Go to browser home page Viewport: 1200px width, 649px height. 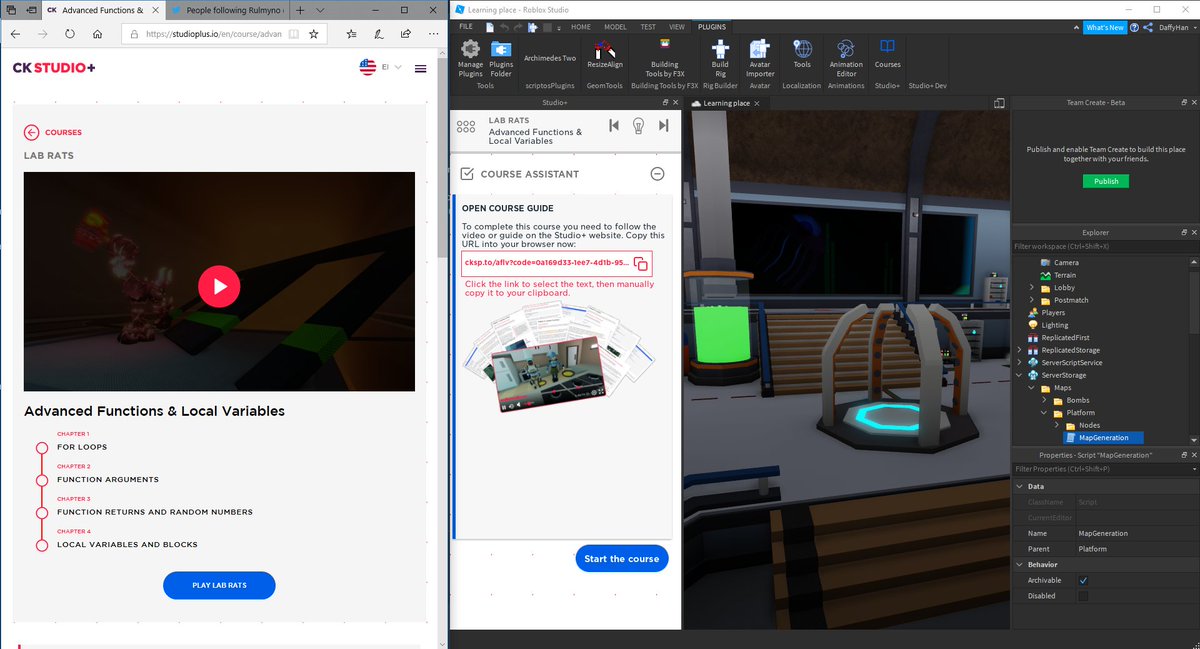click(x=97, y=33)
